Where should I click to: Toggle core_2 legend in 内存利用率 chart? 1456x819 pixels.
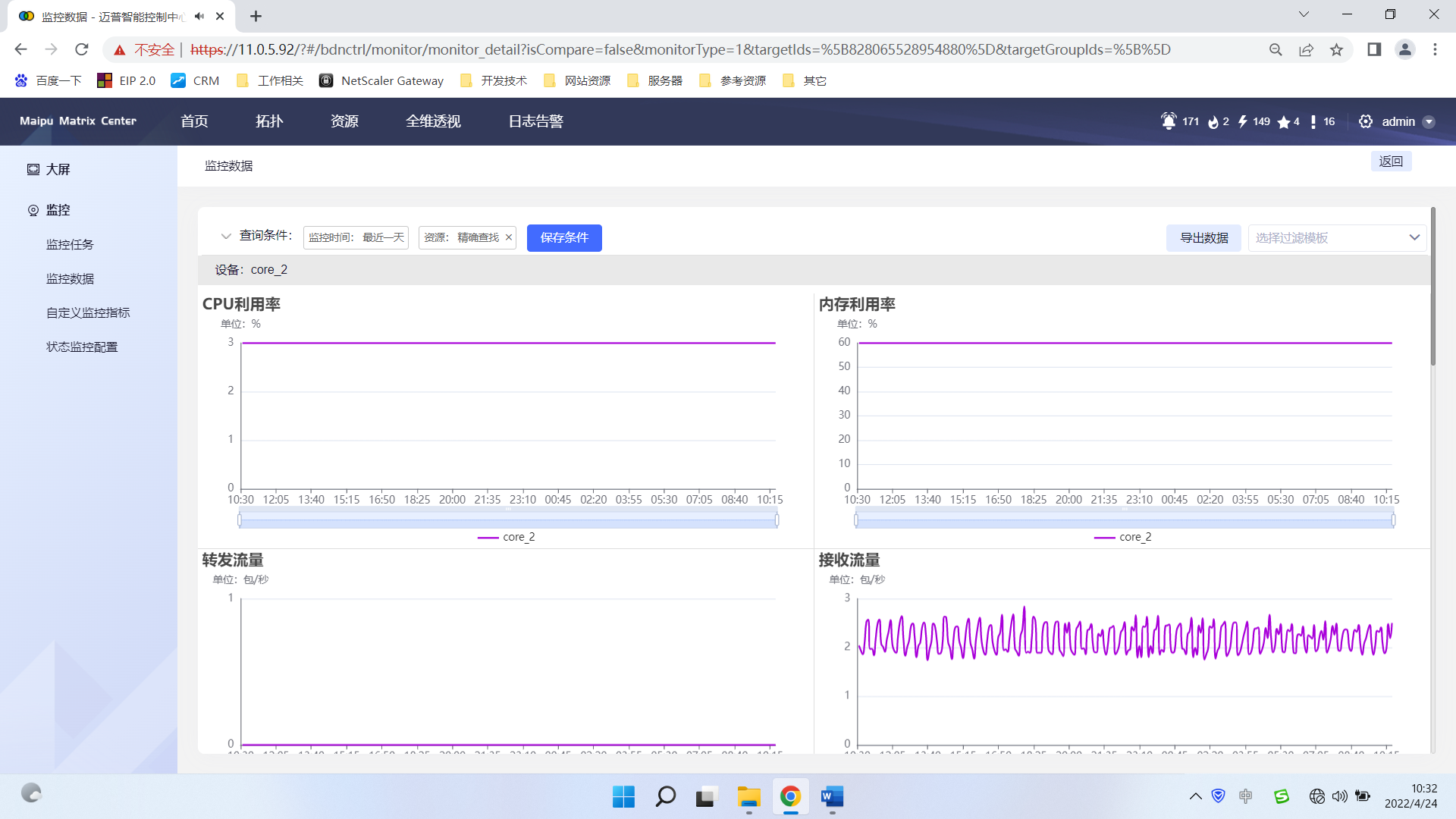(1123, 537)
